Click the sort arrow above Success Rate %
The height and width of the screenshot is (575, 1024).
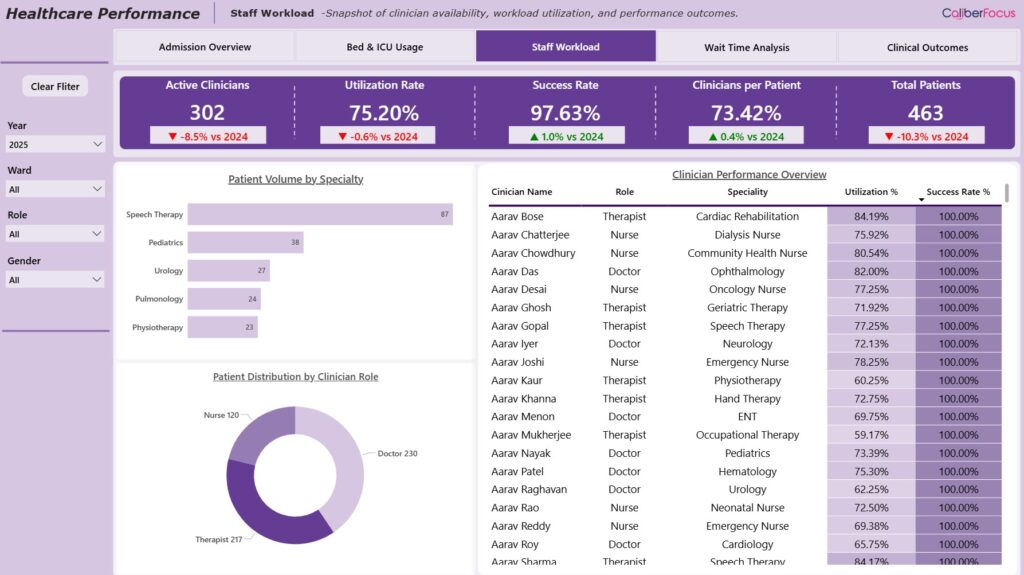click(x=921, y=200)
